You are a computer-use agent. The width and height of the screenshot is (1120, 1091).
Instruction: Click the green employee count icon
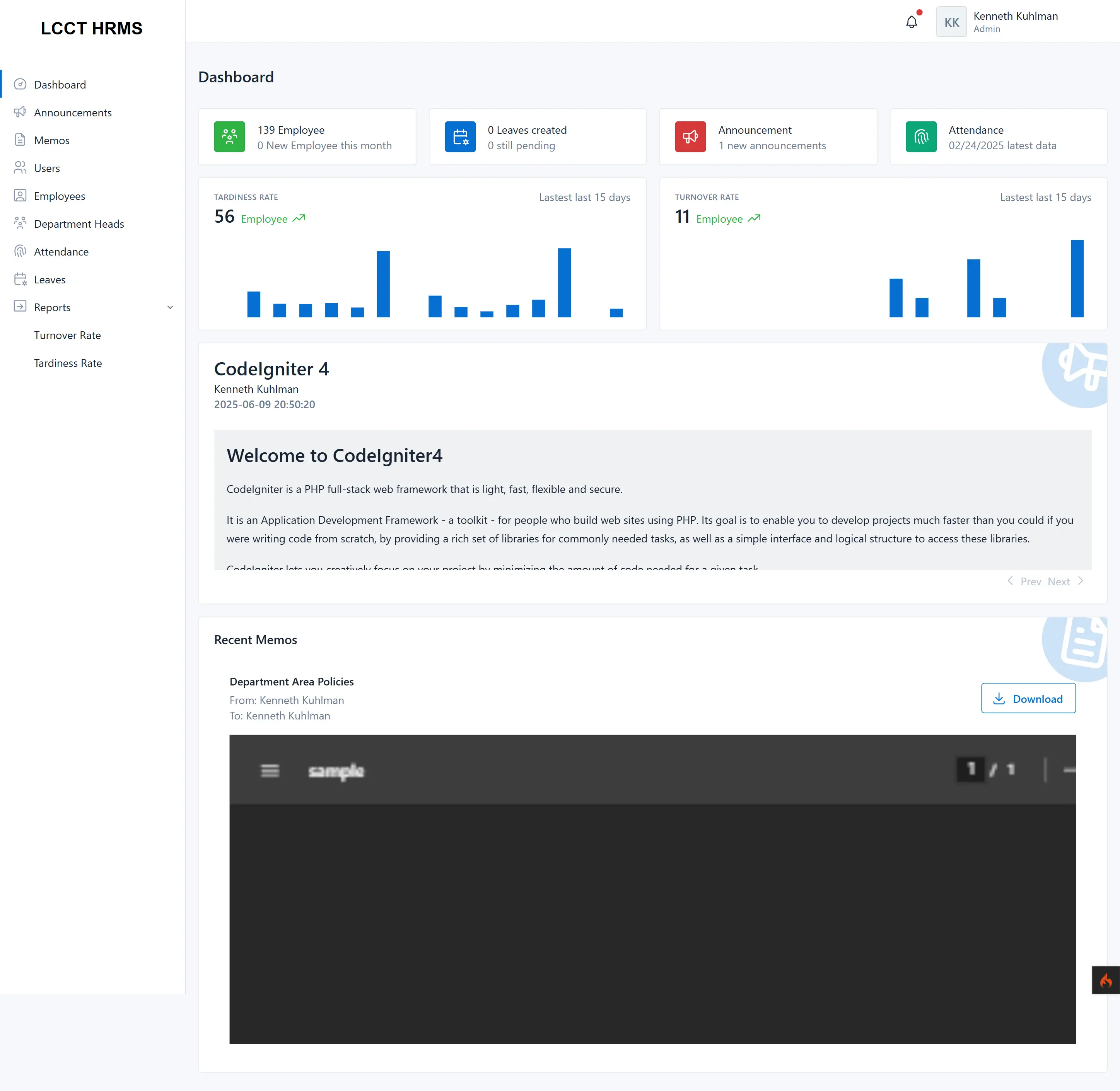(x=229, y=136)
